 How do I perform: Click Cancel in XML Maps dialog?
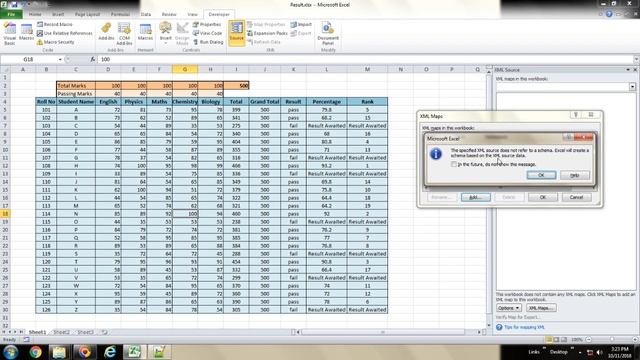[x=576, y=197]
